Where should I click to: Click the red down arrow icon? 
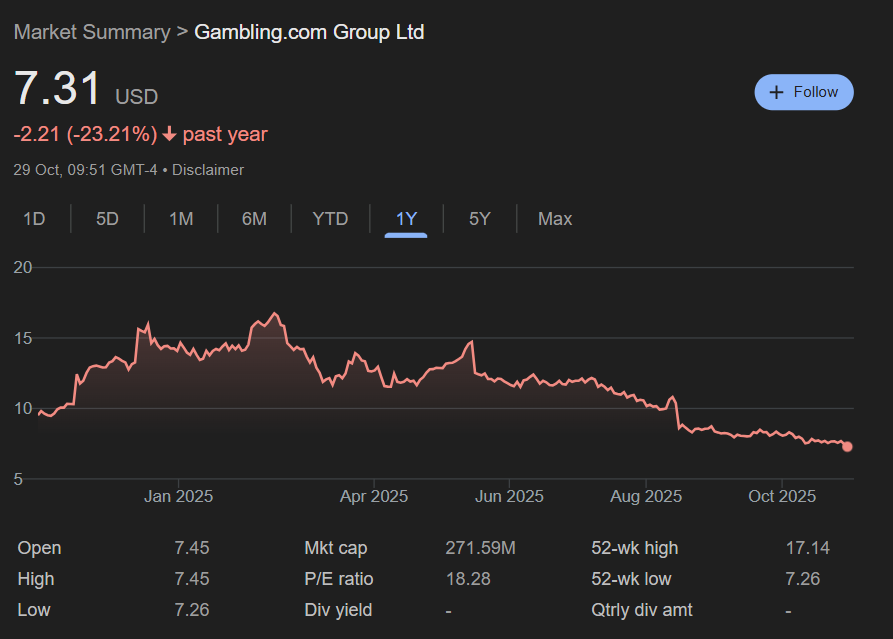click(x=170, y=134)
